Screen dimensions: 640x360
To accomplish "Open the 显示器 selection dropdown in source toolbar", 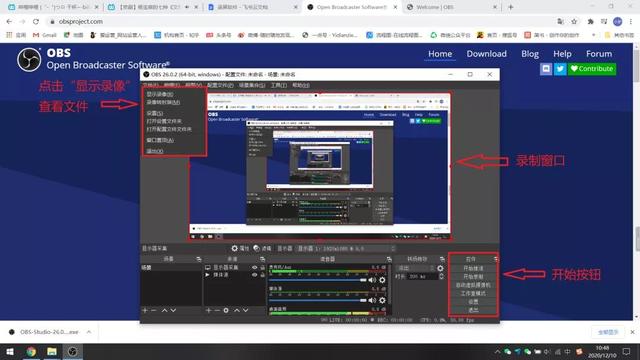I will tap(347, 248).
